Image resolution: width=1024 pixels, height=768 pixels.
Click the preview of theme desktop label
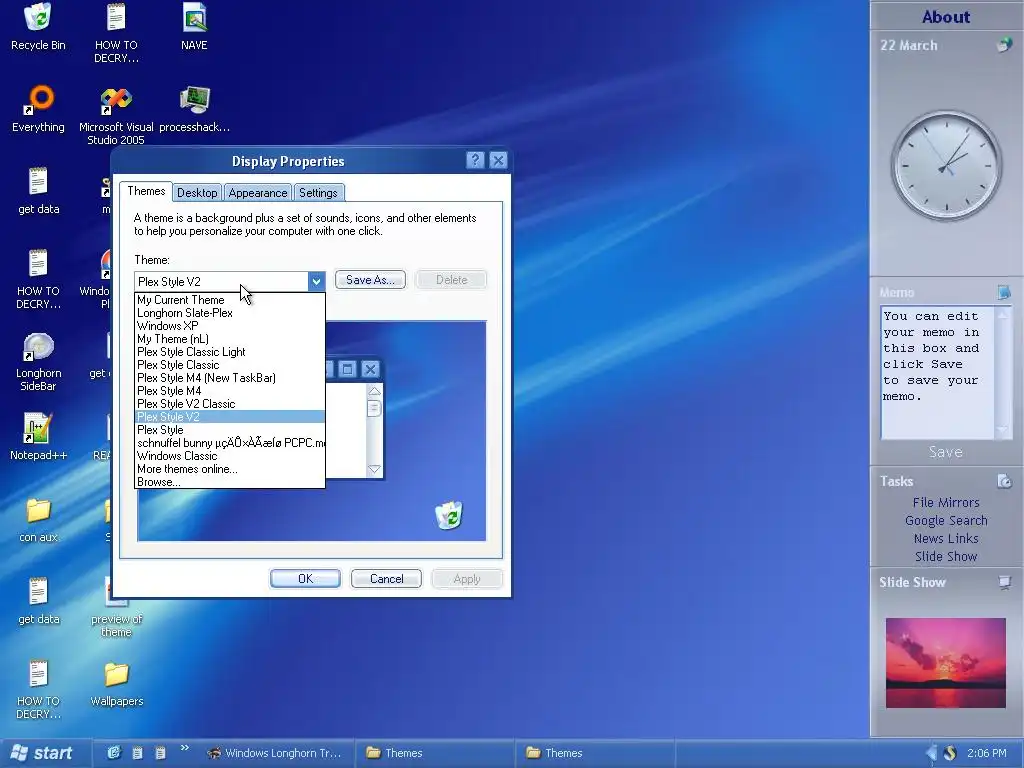click(116, 626)
